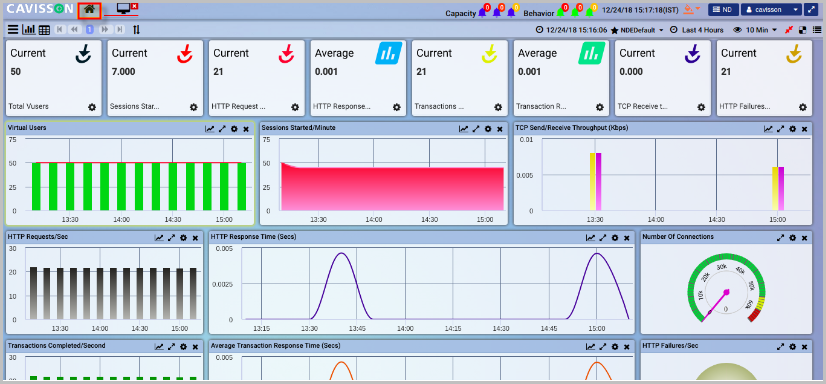The height and width of the screenshot is (384, 826).
Task: Open the hamburger menu on toolbar
Action: (x=13, y=30)
